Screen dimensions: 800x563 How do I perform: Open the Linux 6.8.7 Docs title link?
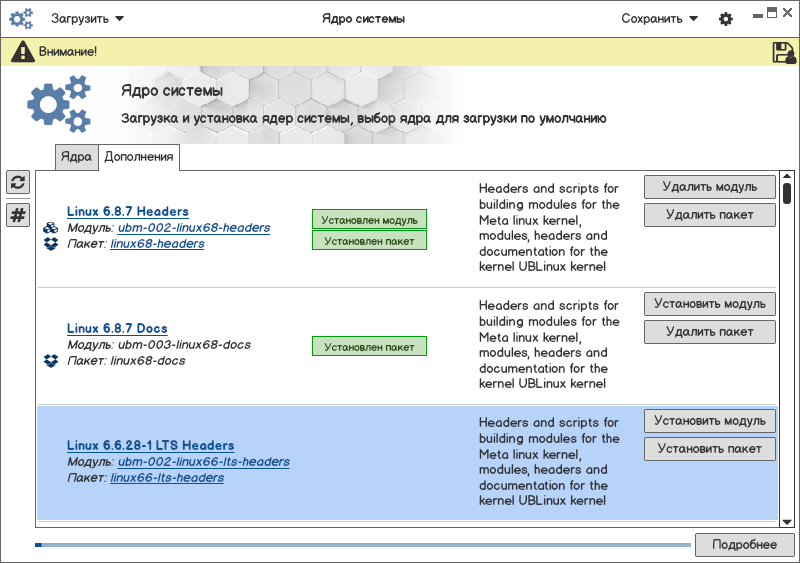coord(117,328)
